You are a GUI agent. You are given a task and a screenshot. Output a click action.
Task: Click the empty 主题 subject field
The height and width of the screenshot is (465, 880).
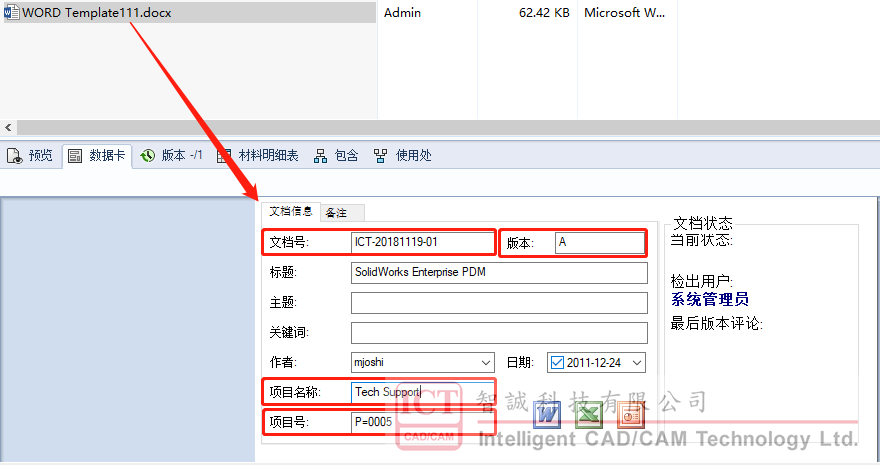[499, 303]
